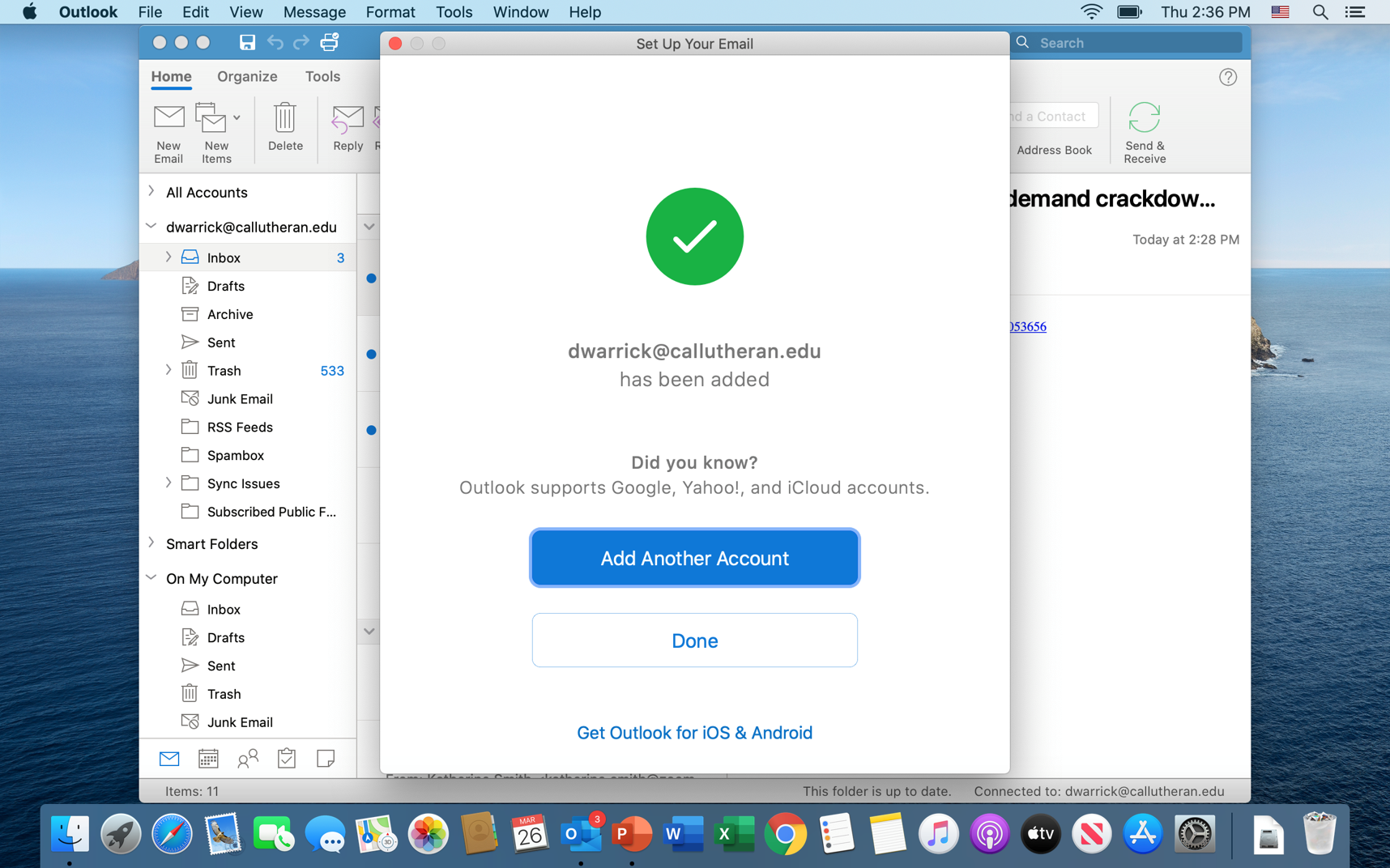This screenshot has width=1390, height=868.
Task: Launch PowerPoint from the Dock
Action: [x=632, y=834]
